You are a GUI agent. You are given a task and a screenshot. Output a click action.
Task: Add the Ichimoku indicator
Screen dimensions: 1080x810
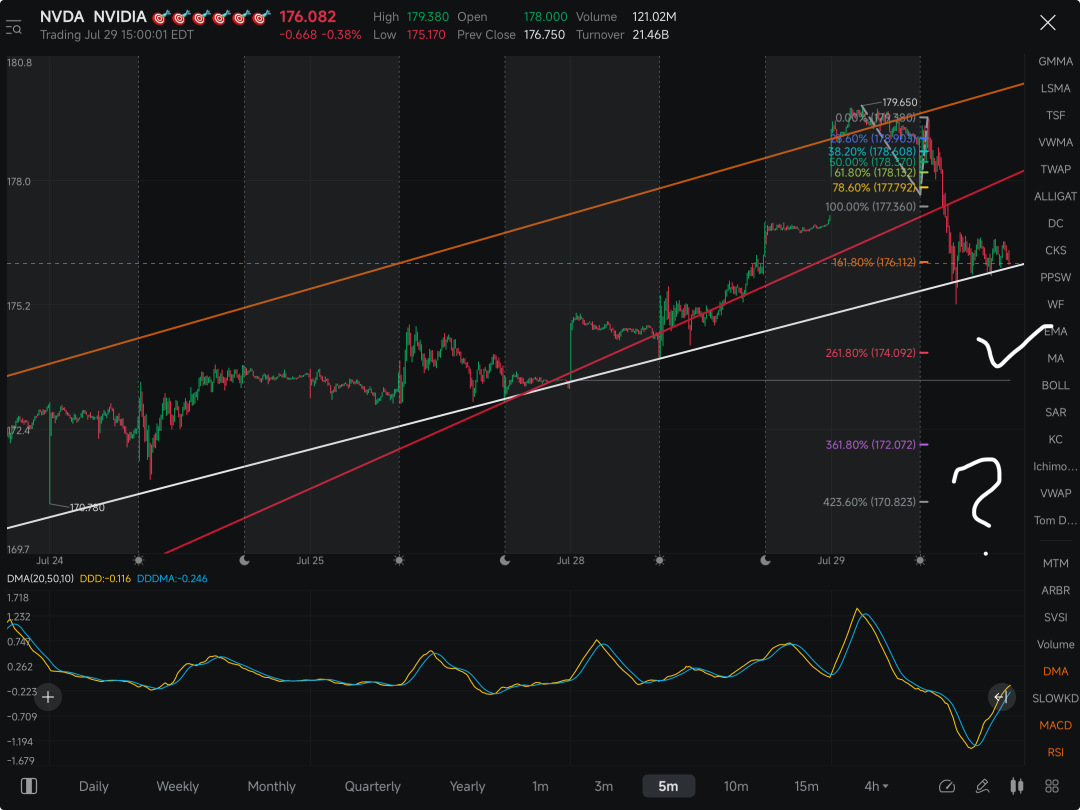1055,466
